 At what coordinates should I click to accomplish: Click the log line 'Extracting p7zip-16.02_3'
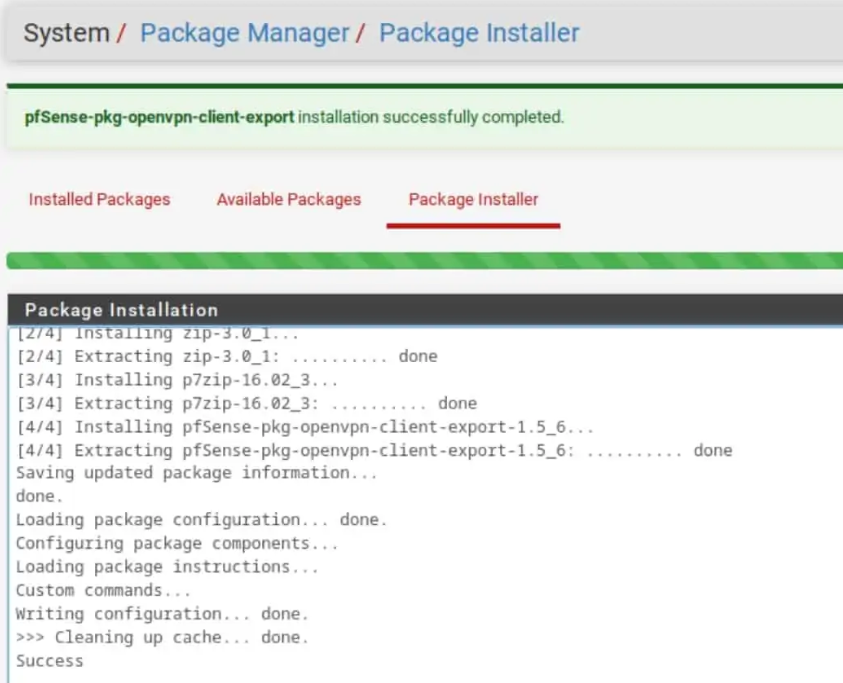[x=246, y=403]
